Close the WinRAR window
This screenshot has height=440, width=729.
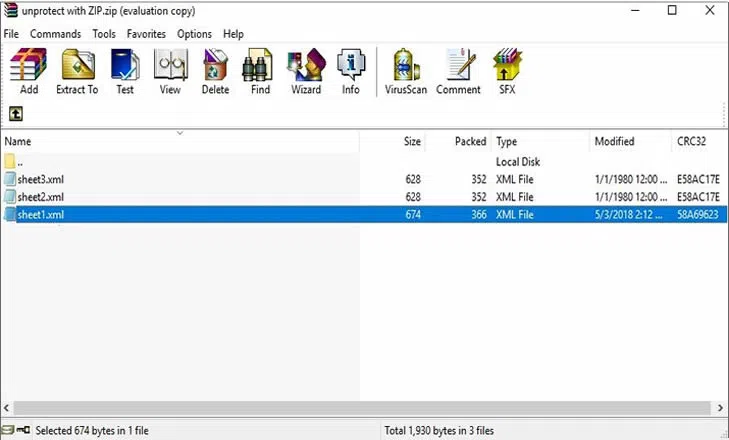point(709,10)
